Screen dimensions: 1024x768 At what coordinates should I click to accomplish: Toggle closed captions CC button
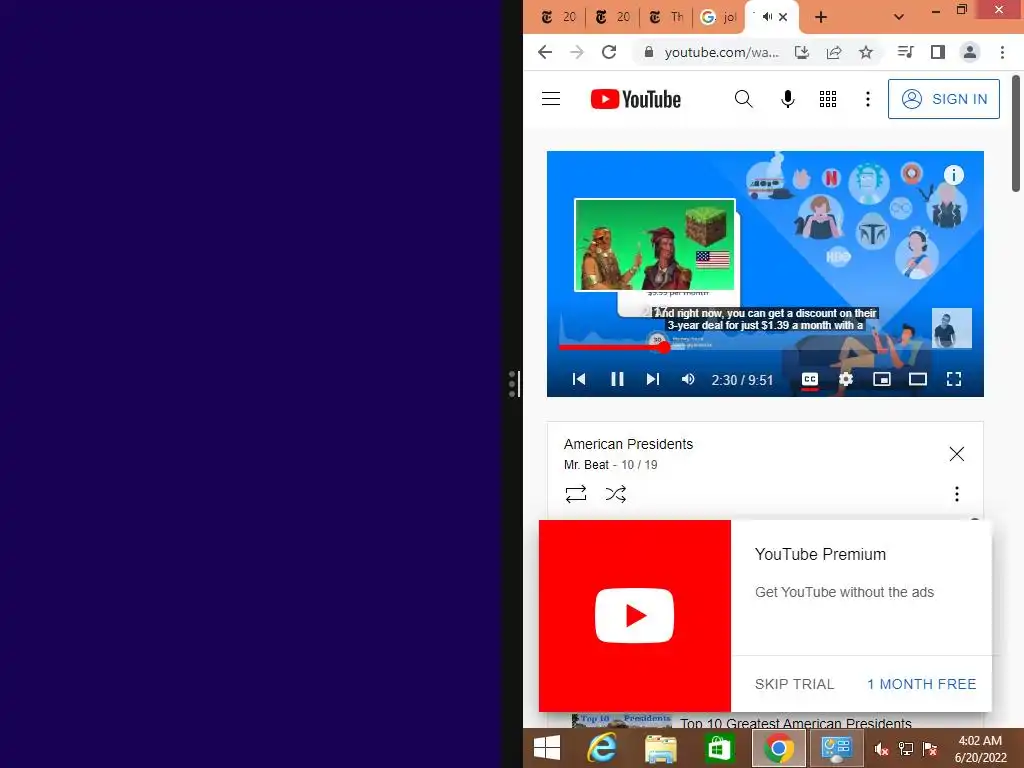click(x=810, y=379)
